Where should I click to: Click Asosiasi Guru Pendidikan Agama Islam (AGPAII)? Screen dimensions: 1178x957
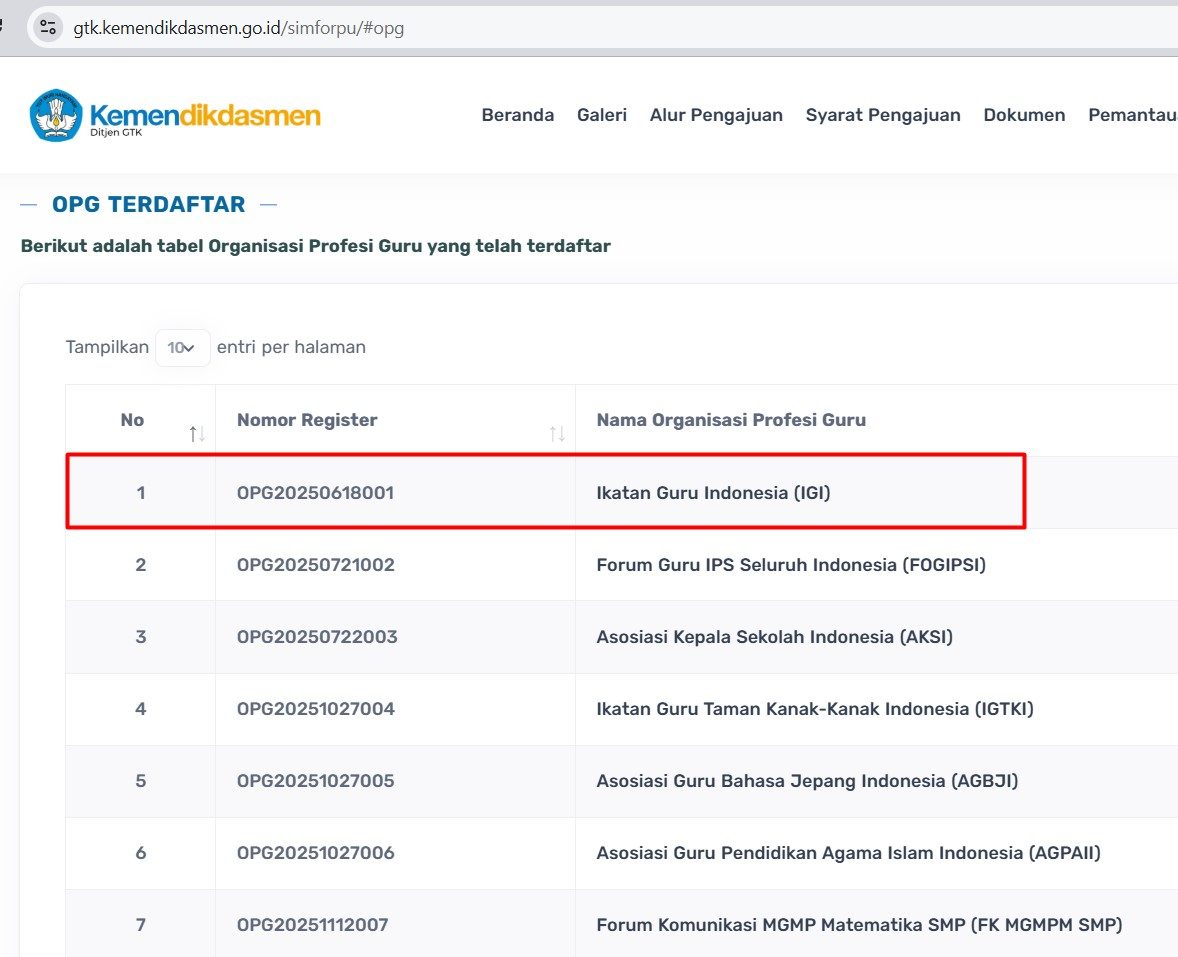coord(848,853)
